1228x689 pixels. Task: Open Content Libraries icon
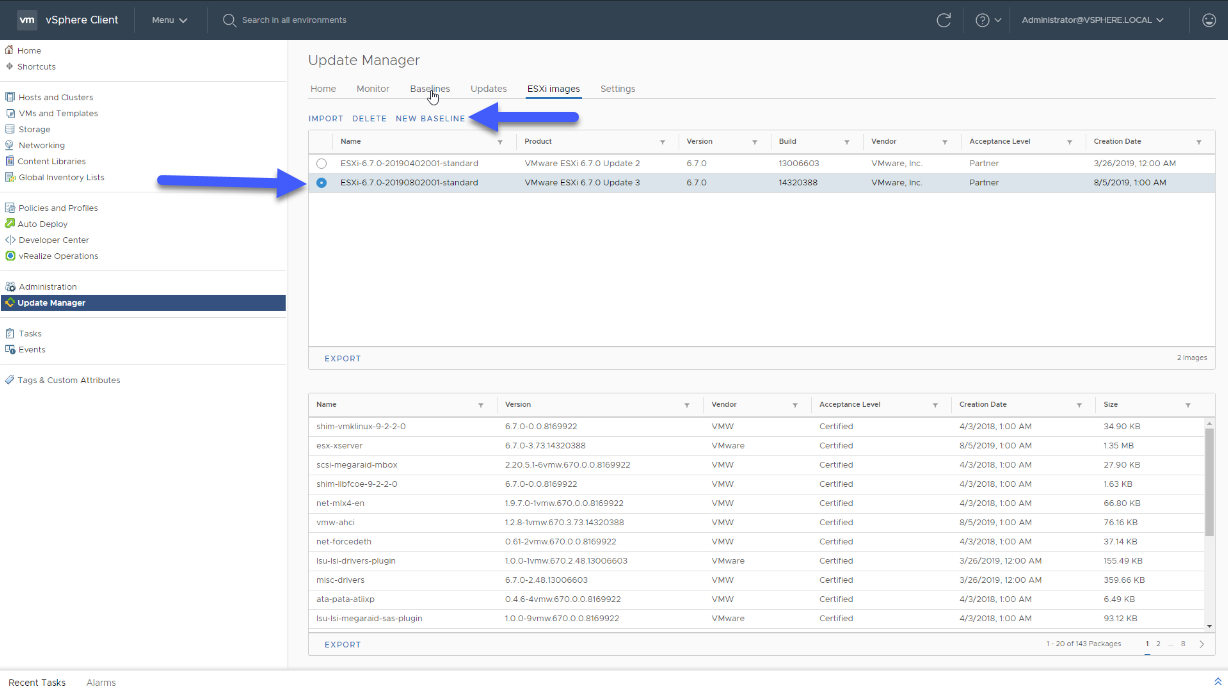[10, 161]
